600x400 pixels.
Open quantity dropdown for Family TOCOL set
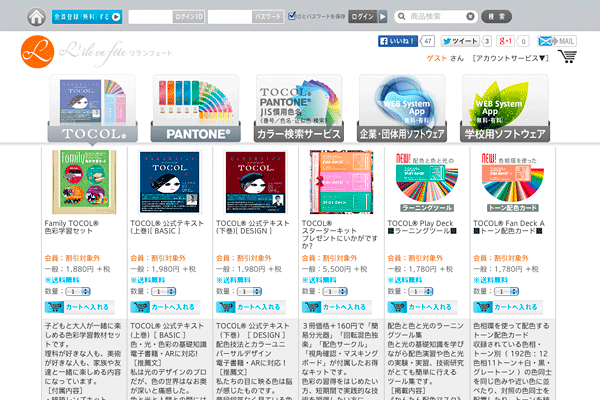coord(78,291)
